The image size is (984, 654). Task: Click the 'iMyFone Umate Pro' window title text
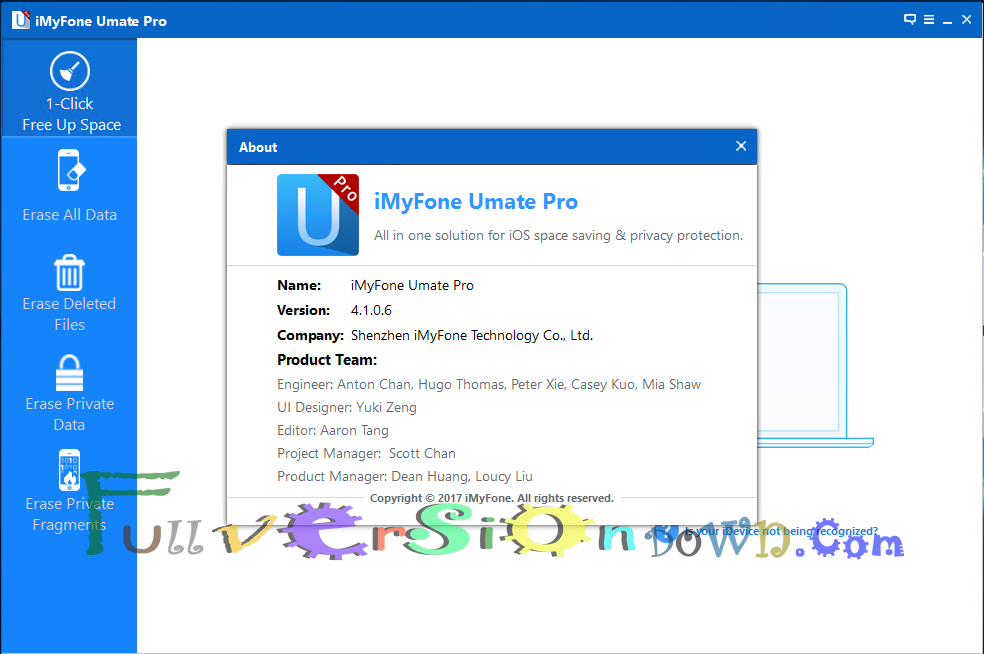pyautogui.click(x=101, y=21)
